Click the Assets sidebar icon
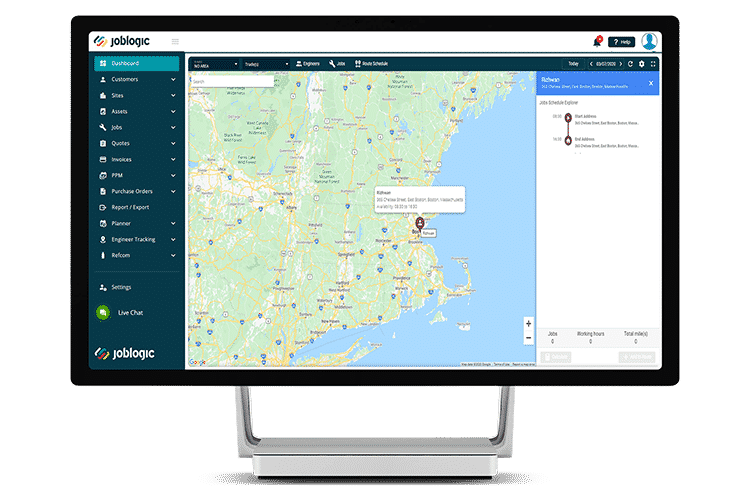This screenshot has width=752, height=502. click(x=103, y=111)
